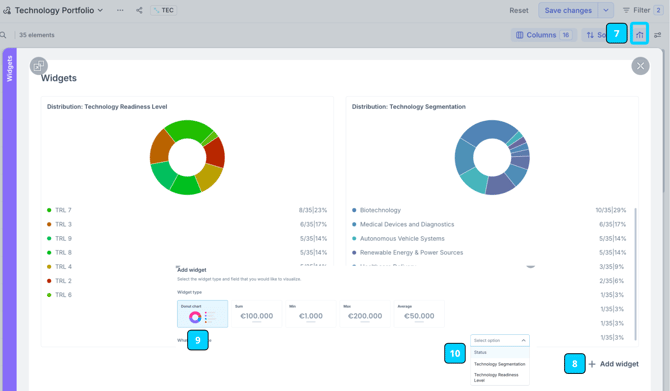The width and height of the screenshot is (670, 391).
Task: Click the TRL 7 legend color dot
Action: 49,210
